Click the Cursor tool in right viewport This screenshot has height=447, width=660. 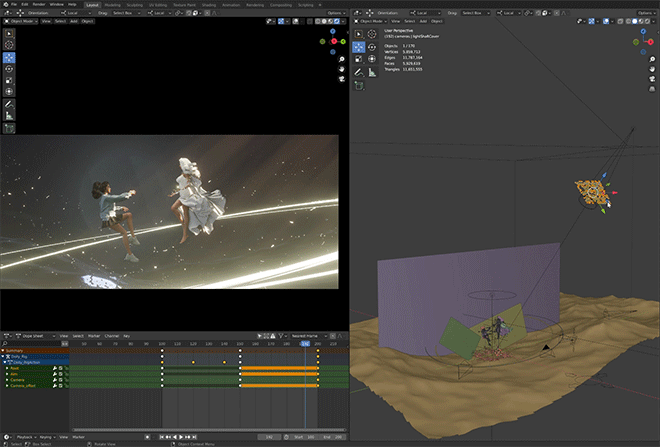[x=372, y=34]
